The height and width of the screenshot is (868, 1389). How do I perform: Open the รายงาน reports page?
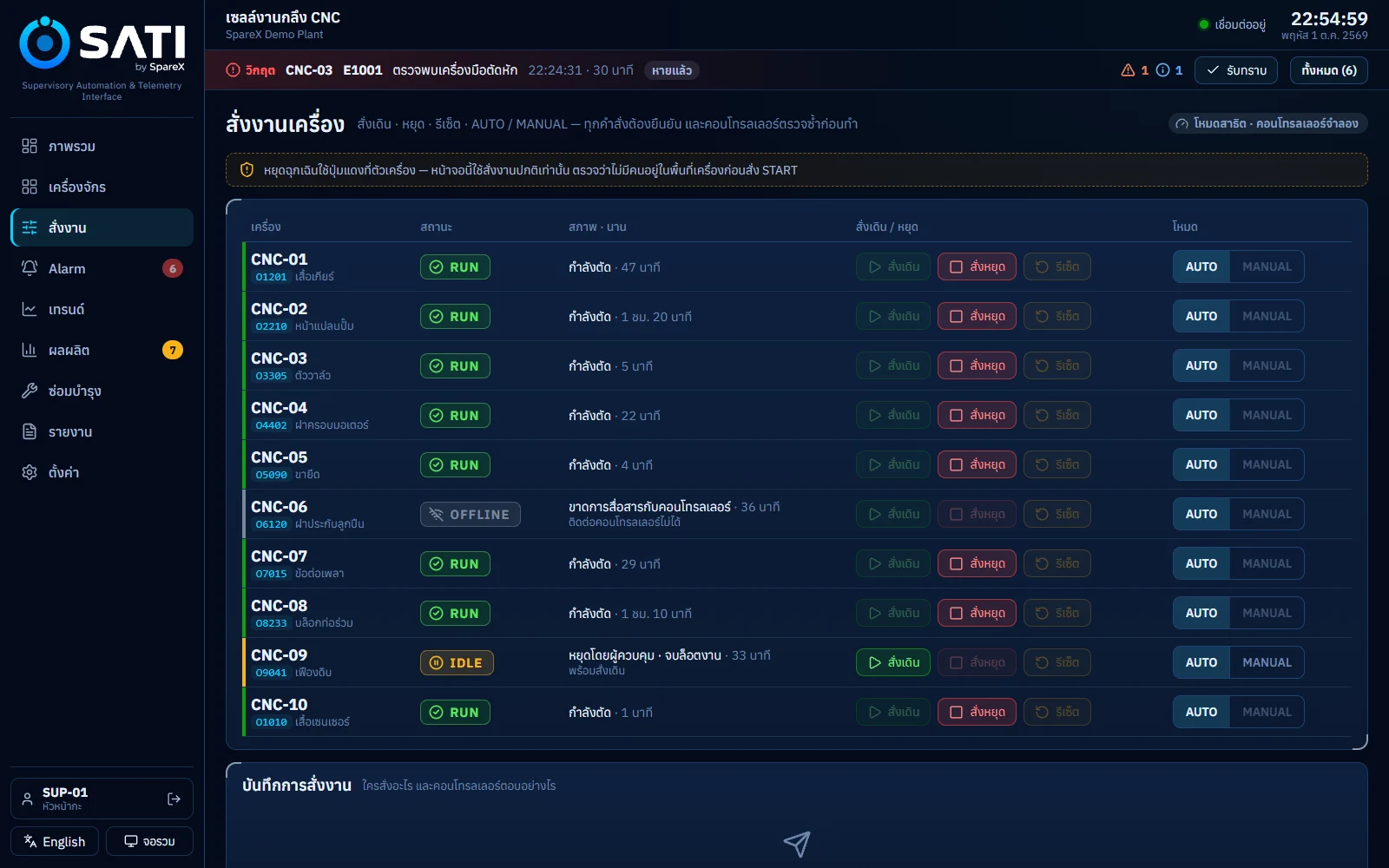102,431
